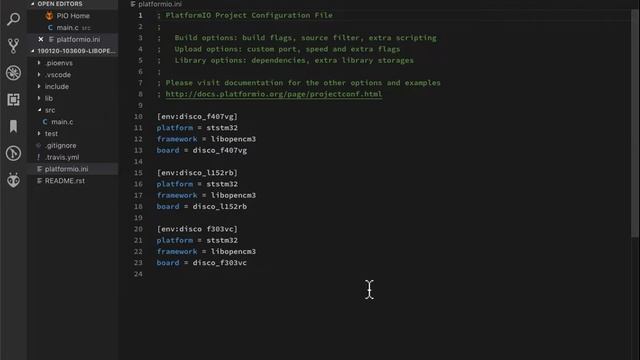Viewport: 640px width, 360px height.
Task: Click the C file icon beside main.c under src
Action: pyautogui.click(x=45, y=122)
